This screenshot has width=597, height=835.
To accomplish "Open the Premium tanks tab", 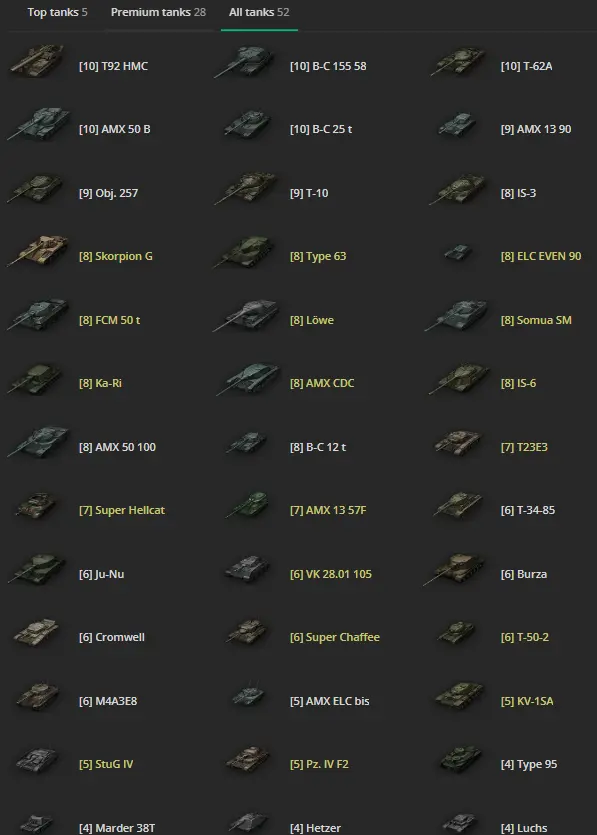I will 158,12.
